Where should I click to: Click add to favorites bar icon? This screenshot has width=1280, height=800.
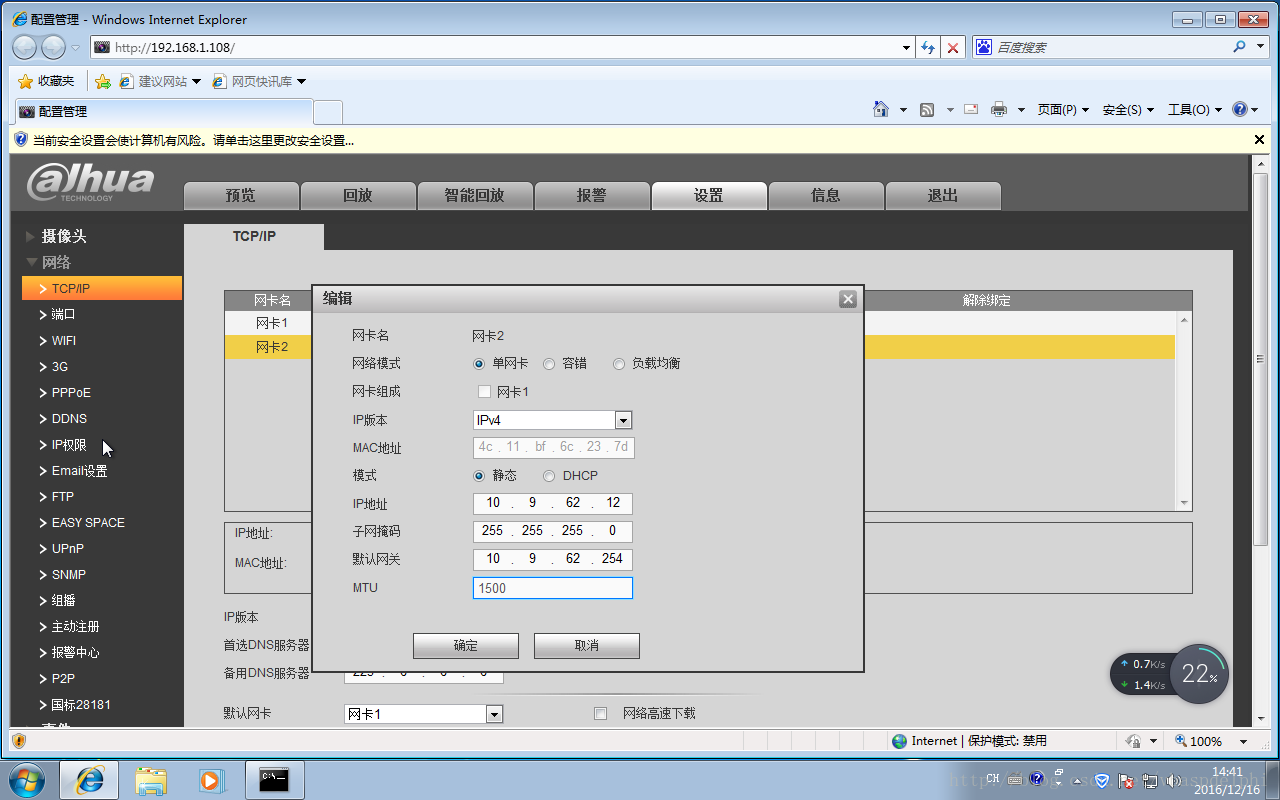point(102,81)
